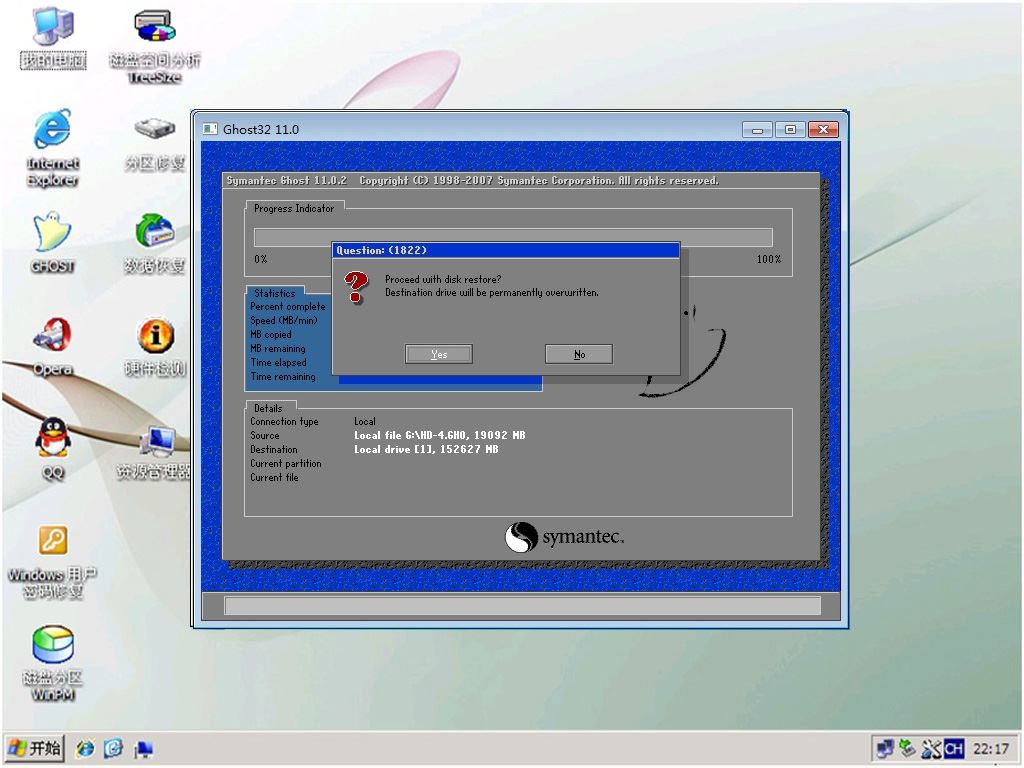
Task: Click the network computers quick launch icon
Action: [143, 748]
